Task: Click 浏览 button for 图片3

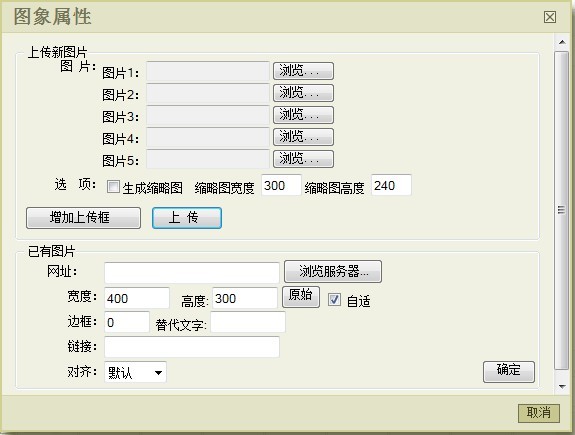Action: [303, 115]
